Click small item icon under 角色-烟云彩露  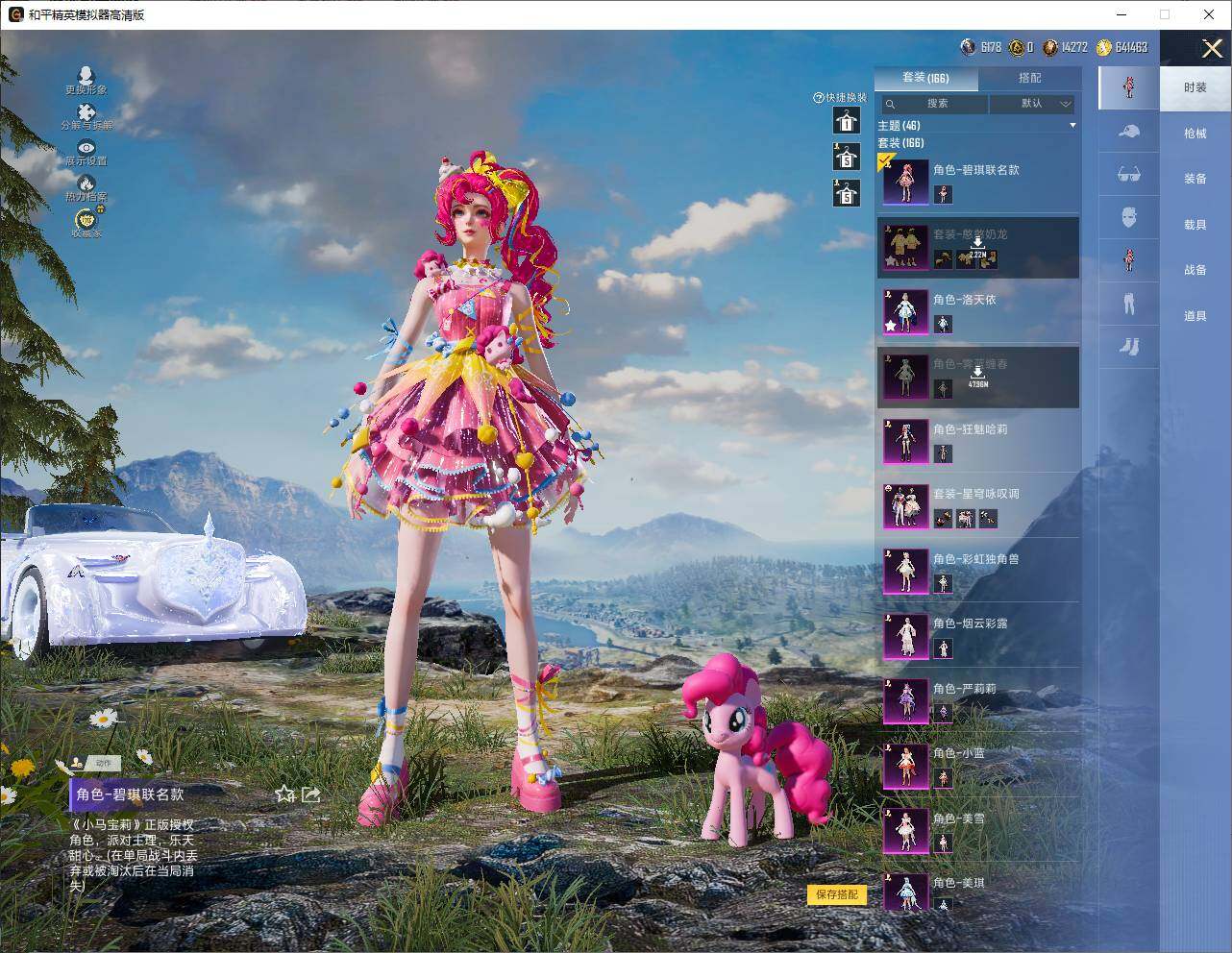(x=943, y=648)
